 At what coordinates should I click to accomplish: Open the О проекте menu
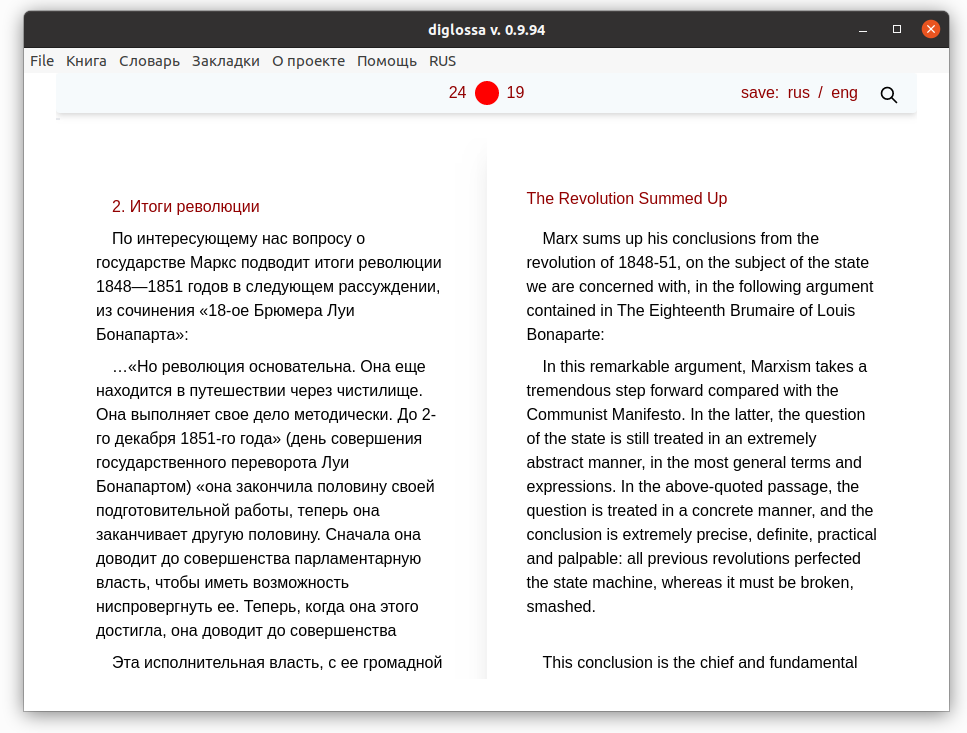coord(308,61)
